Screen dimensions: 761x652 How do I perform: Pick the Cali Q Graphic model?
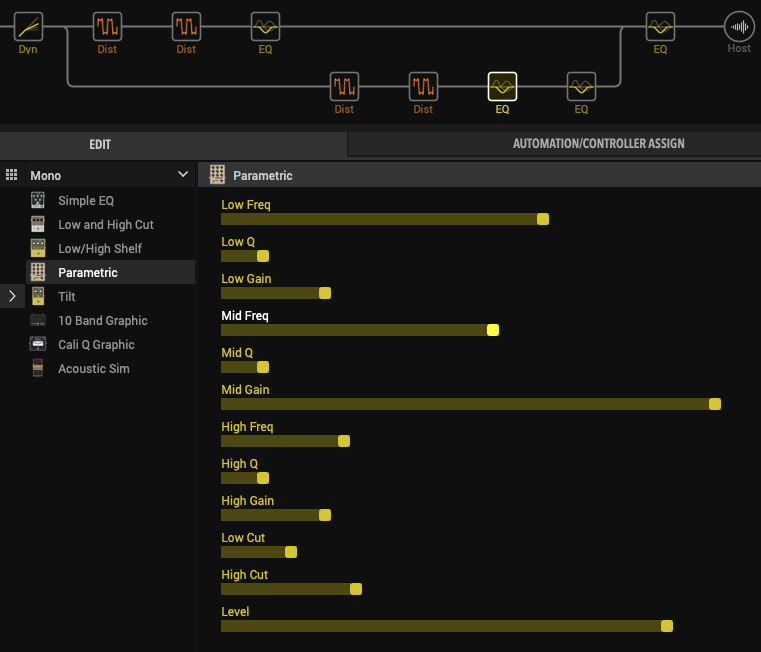pos(96,345)
